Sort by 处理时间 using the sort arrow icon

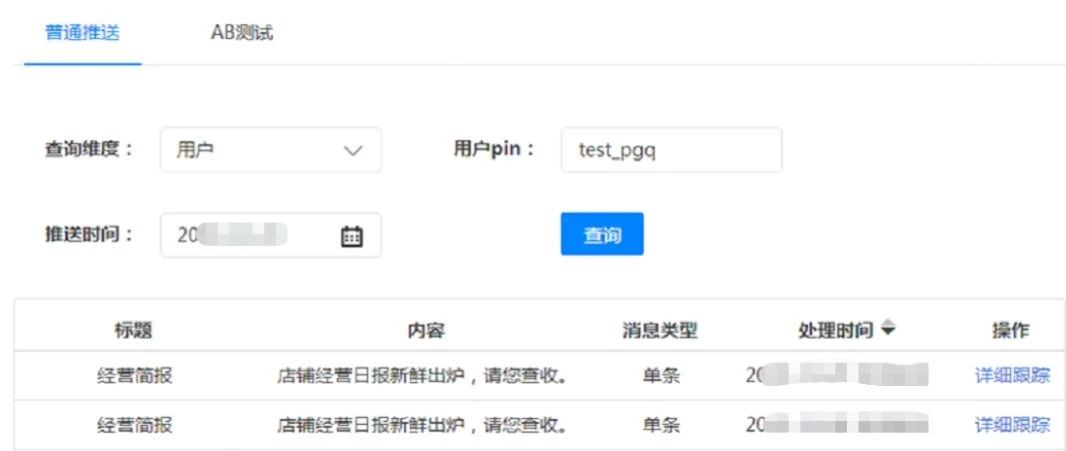point(887,329)
